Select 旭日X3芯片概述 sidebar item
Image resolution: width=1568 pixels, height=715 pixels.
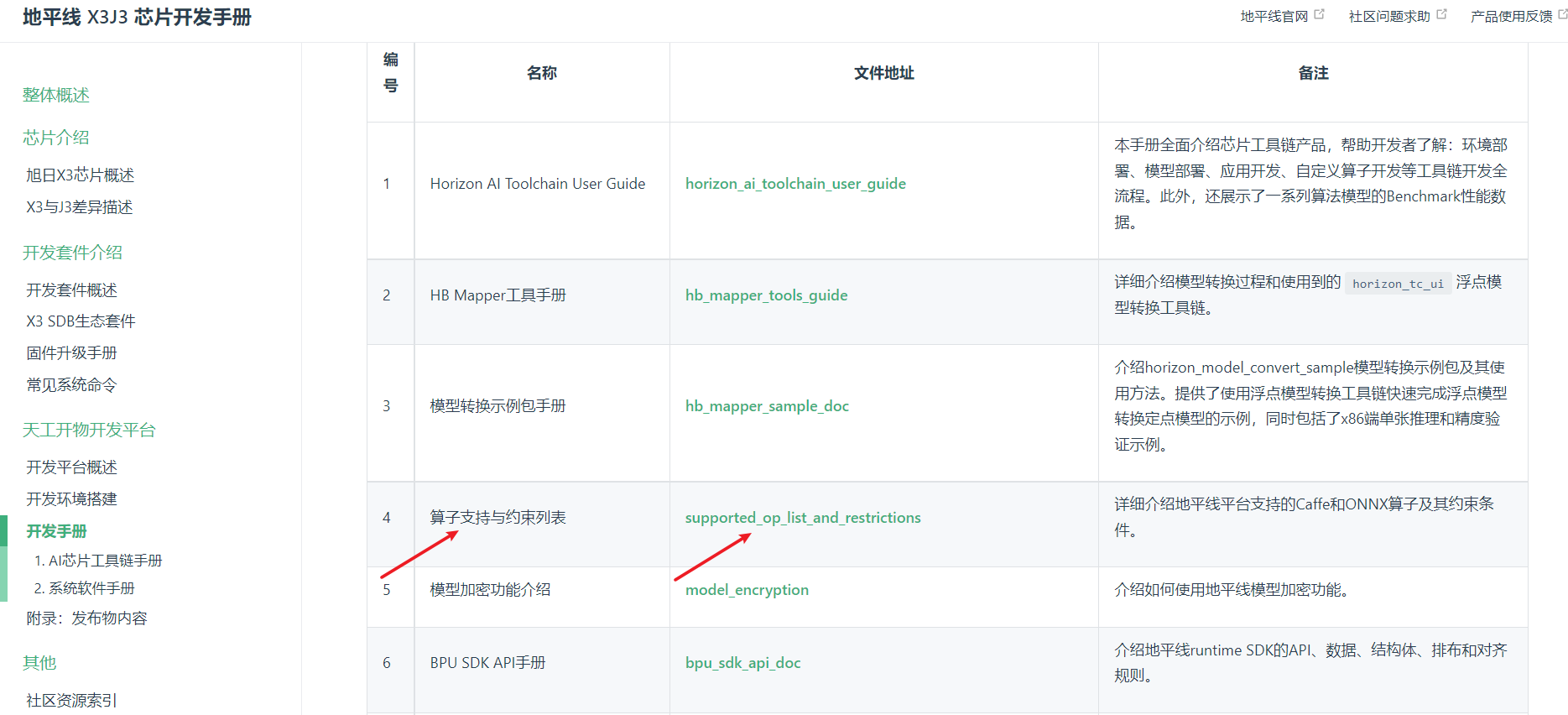pos(80,175)
